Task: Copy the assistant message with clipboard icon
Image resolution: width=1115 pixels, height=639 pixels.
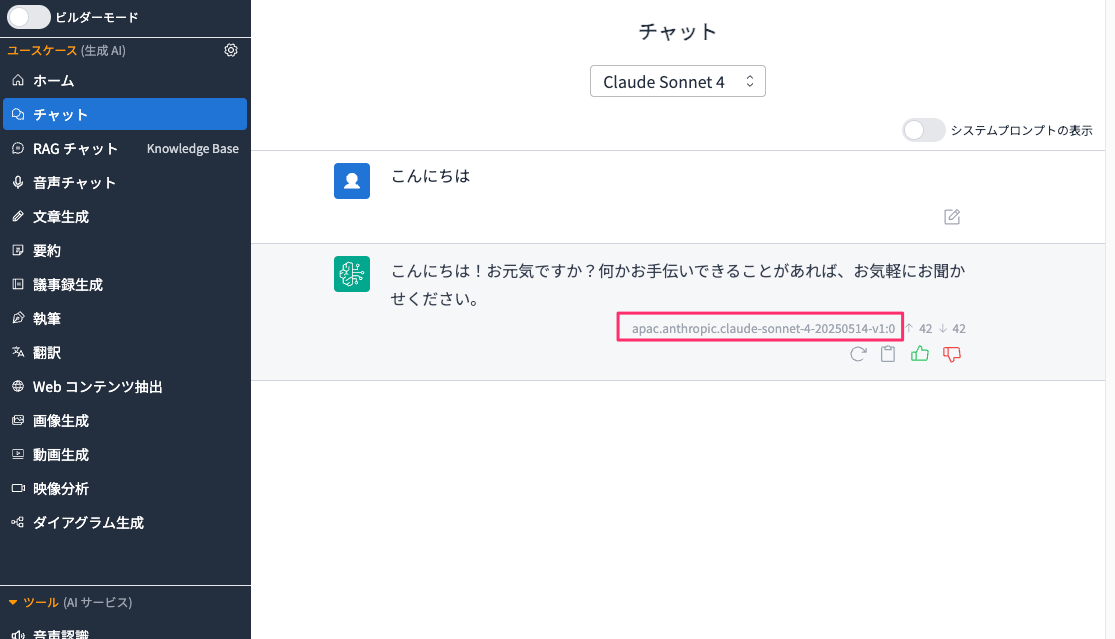Action: pos(887,354)
